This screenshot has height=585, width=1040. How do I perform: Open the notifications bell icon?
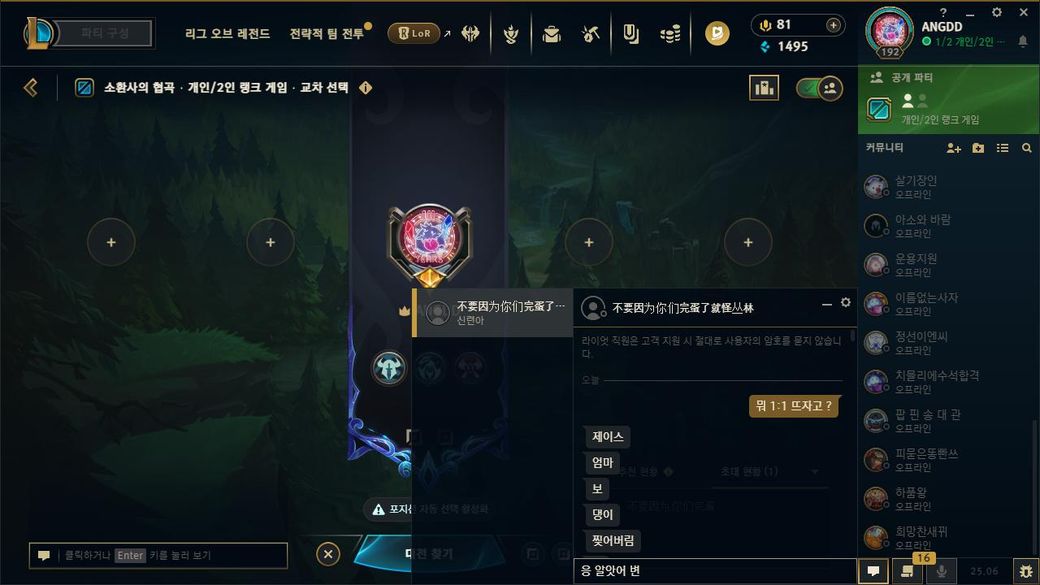(1023, 41)
